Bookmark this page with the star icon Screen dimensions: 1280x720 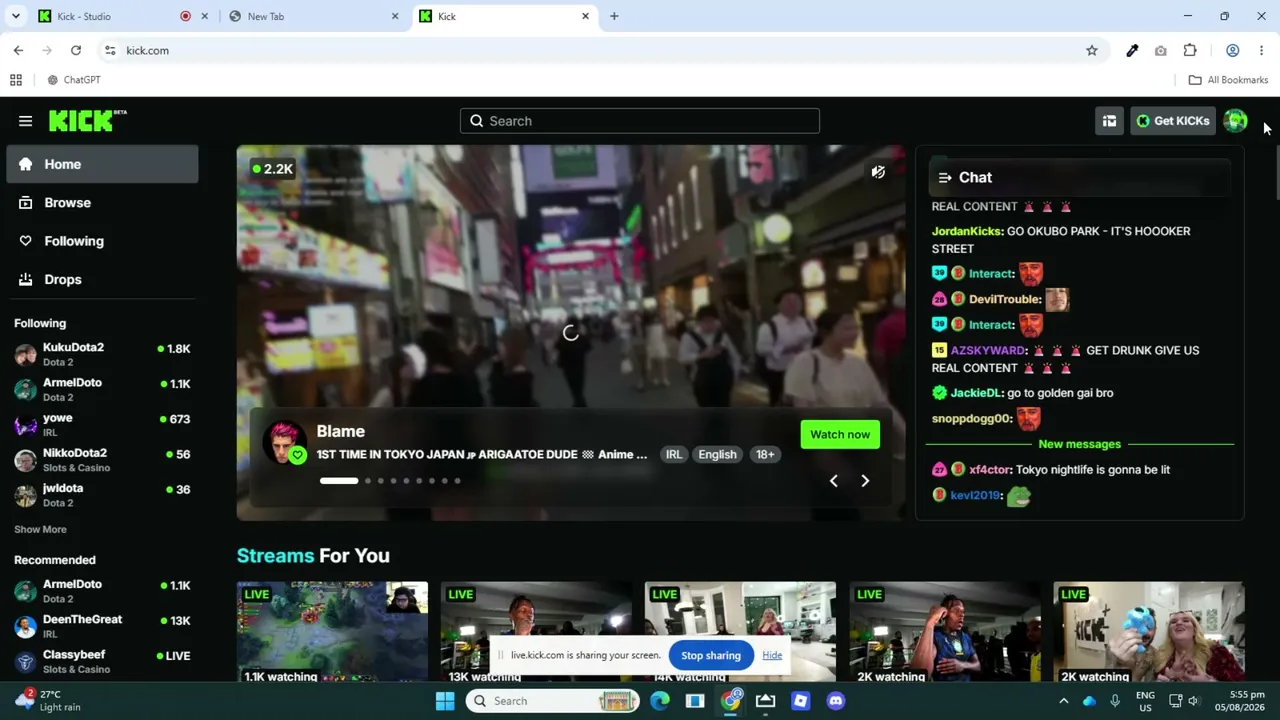1092,50
